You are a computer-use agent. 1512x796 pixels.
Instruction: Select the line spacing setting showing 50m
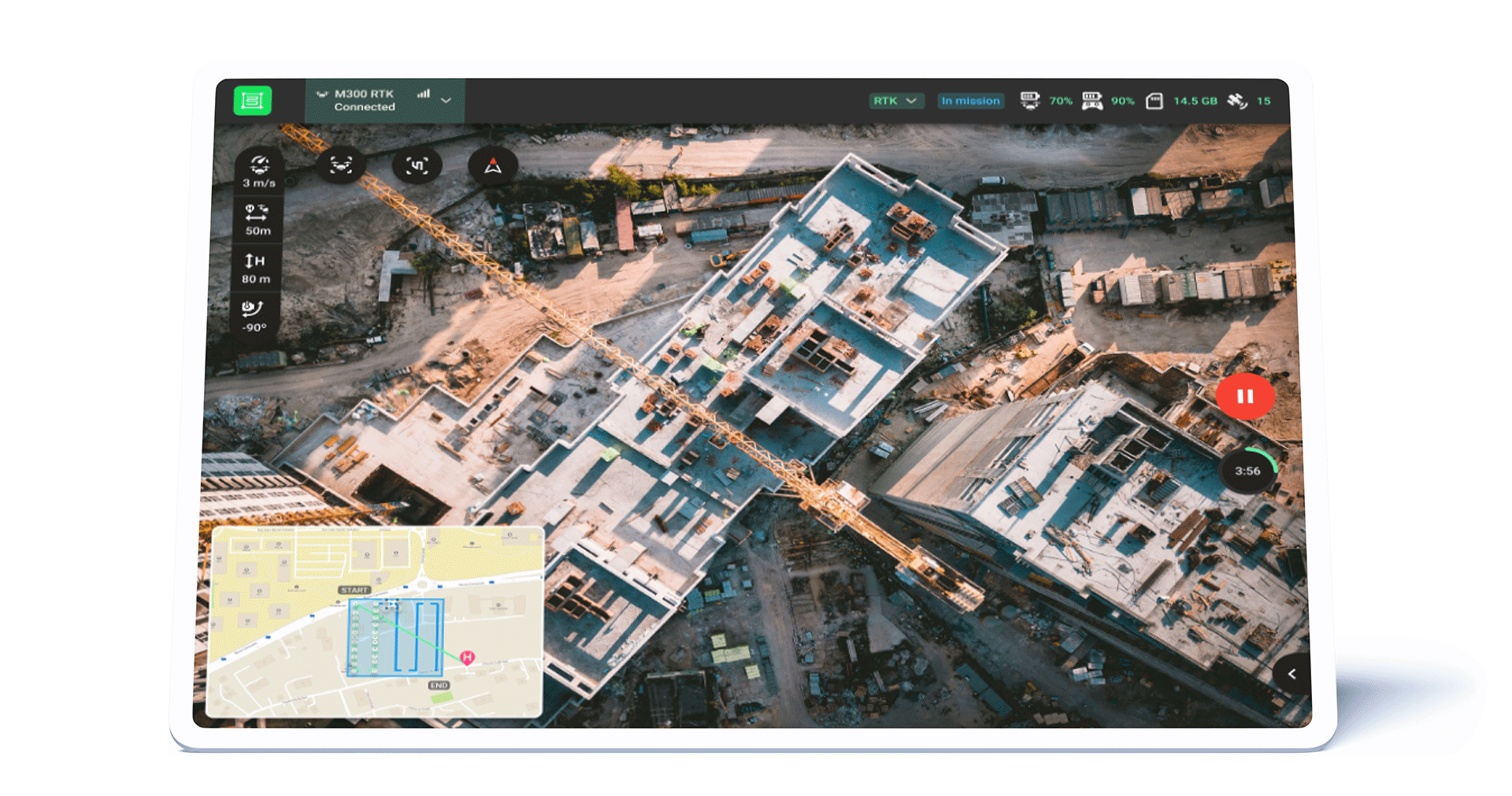258,220
